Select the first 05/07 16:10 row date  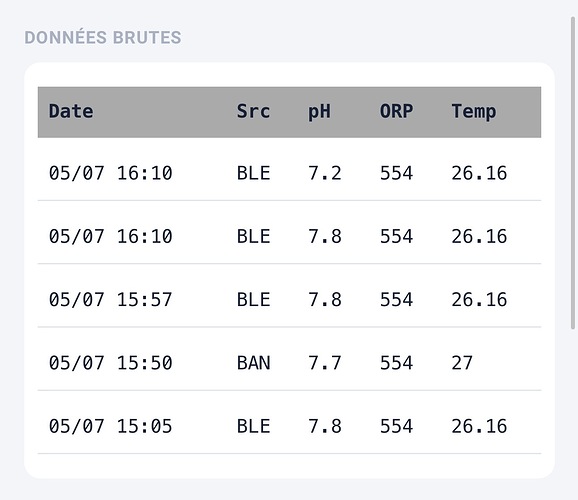(110, 173)
